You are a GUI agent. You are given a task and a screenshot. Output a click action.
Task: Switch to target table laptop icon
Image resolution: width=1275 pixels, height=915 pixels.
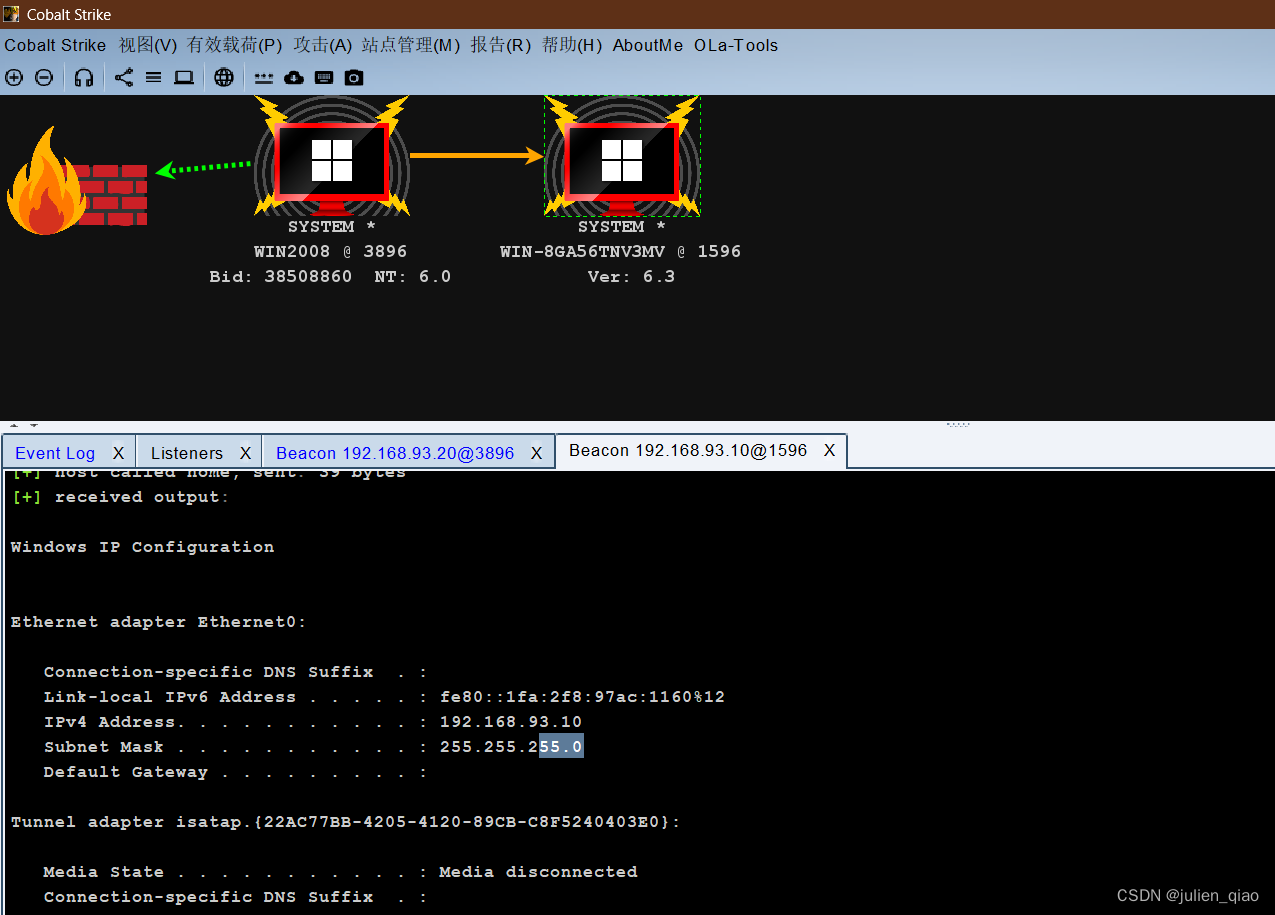pyautogui.click(x=184, y=77)
